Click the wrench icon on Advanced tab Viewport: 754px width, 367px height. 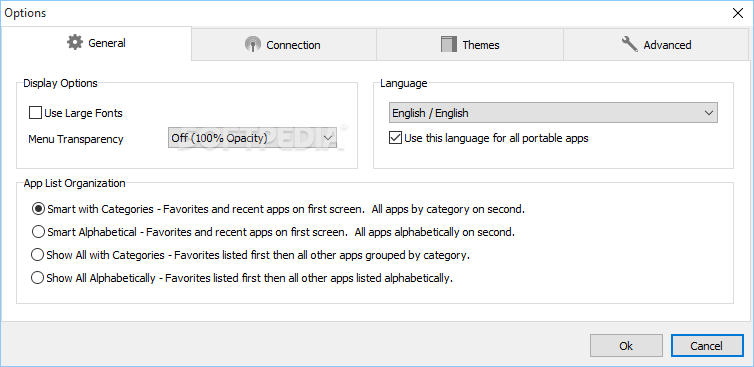click(629, 45)
